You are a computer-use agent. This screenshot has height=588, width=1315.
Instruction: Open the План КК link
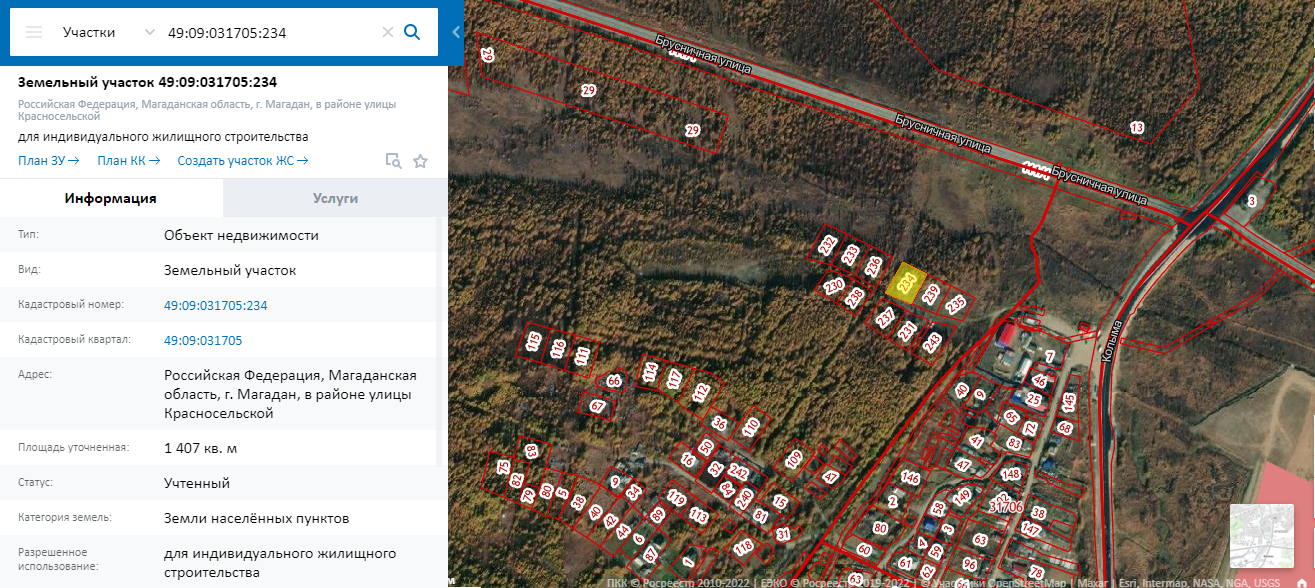pos(128,160)
